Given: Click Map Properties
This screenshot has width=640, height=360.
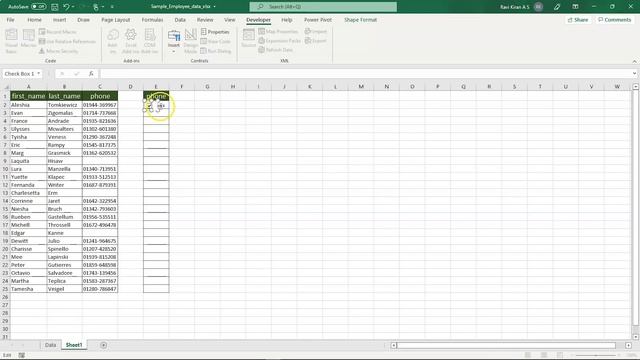Looking at the screenshot, I should pos(278,31).
